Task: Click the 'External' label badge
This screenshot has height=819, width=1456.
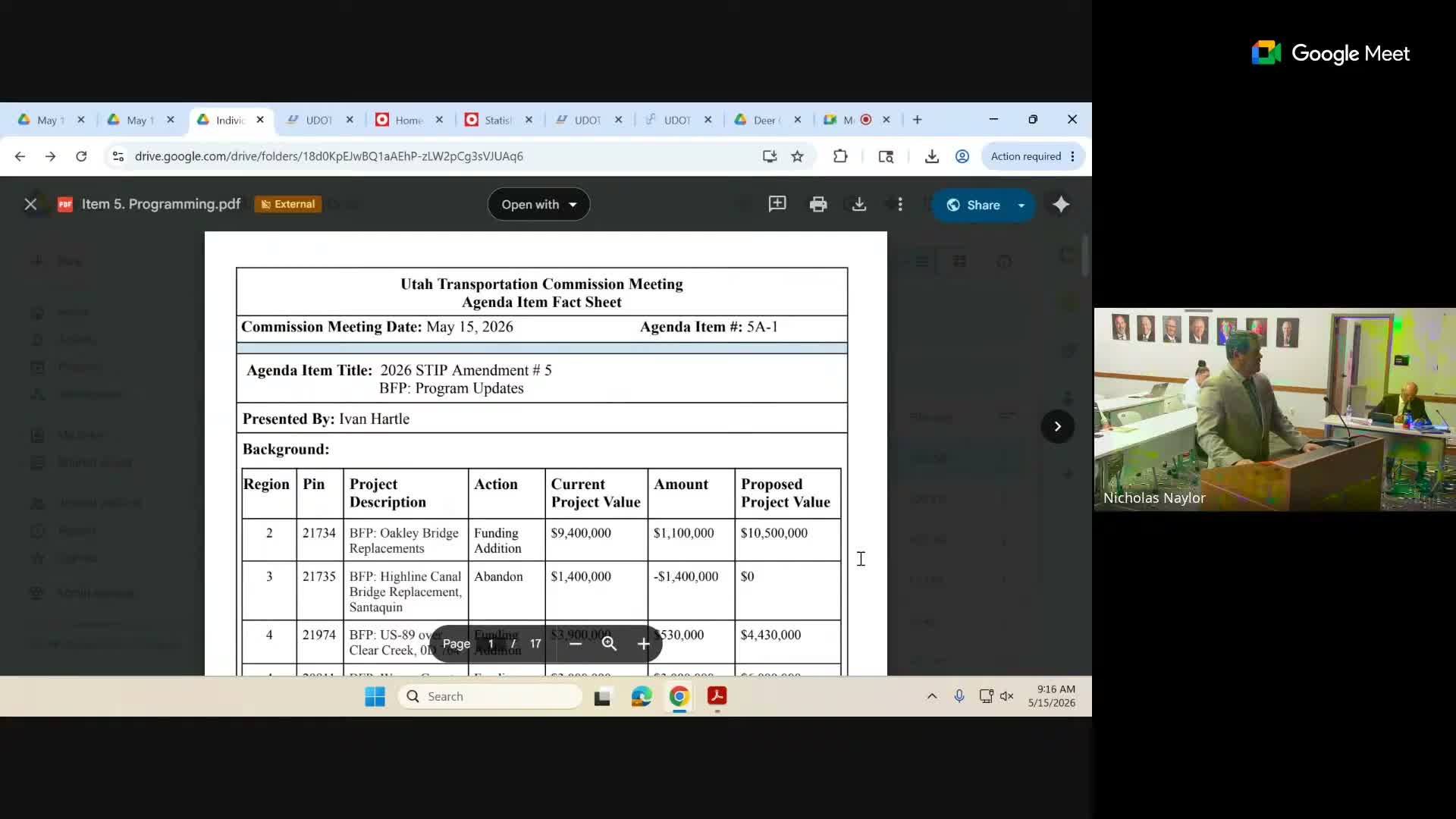Action: 287,204
